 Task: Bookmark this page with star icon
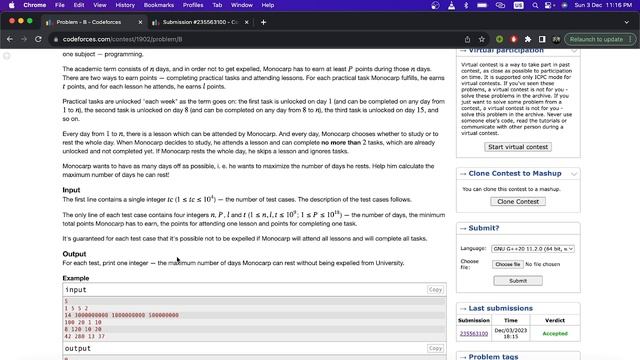[482, 39]
